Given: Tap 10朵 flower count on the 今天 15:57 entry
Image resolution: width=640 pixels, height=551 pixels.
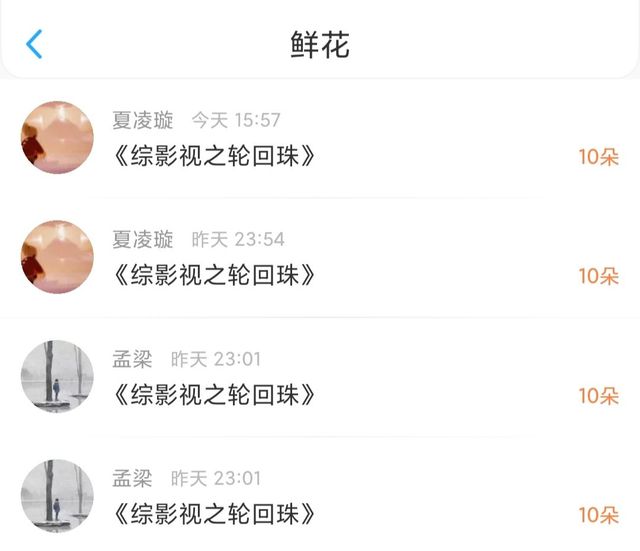Looking at the screenshot, I should (x=598, y=157).
